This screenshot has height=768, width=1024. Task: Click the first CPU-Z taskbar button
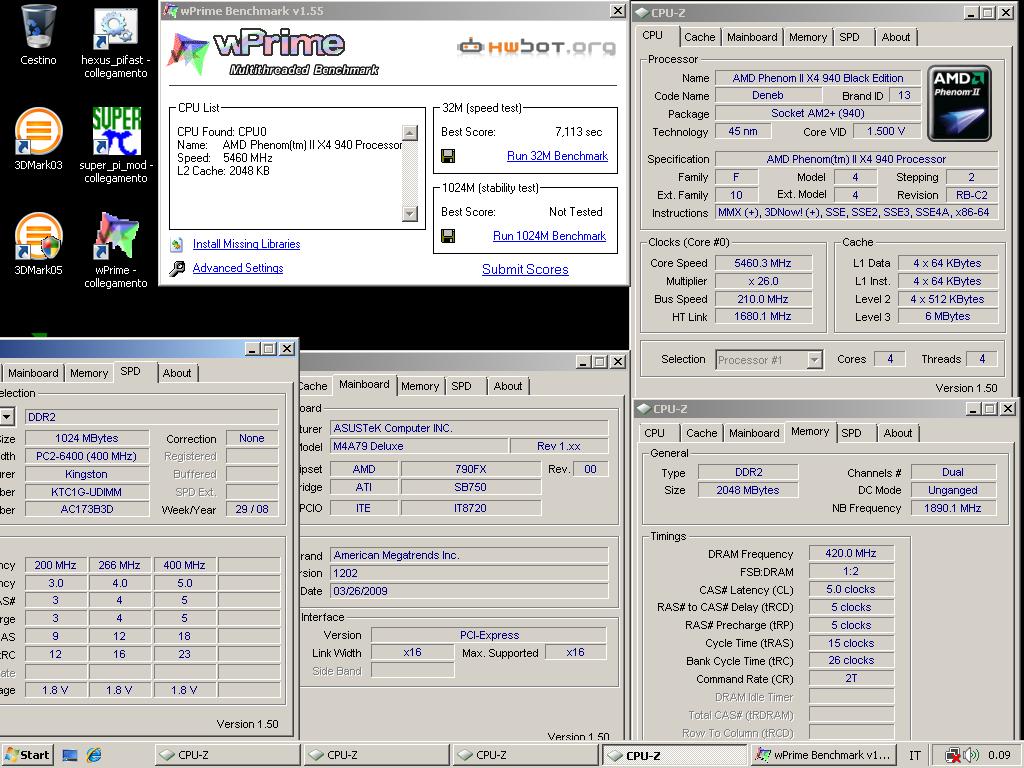(227, 756)
